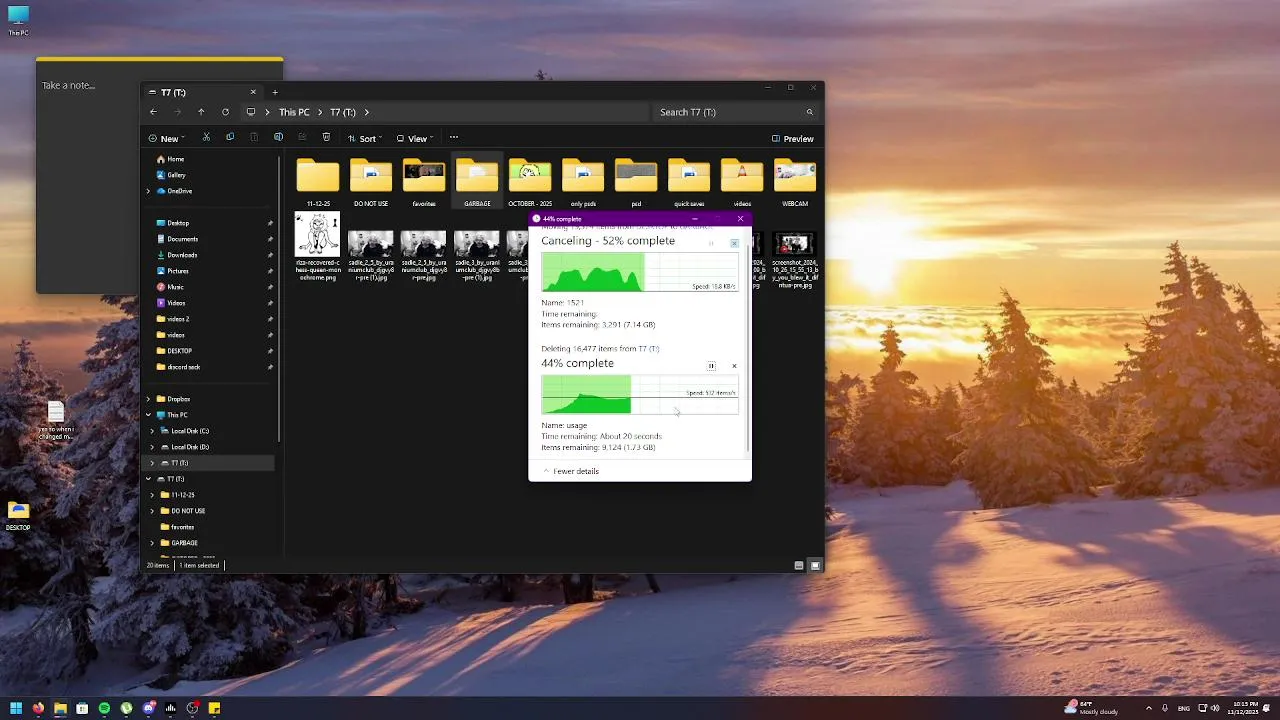The width and height of the screenshot is (1280, 720).
Task: Open This PC desktop shortcut
Action: click(18, 20)
